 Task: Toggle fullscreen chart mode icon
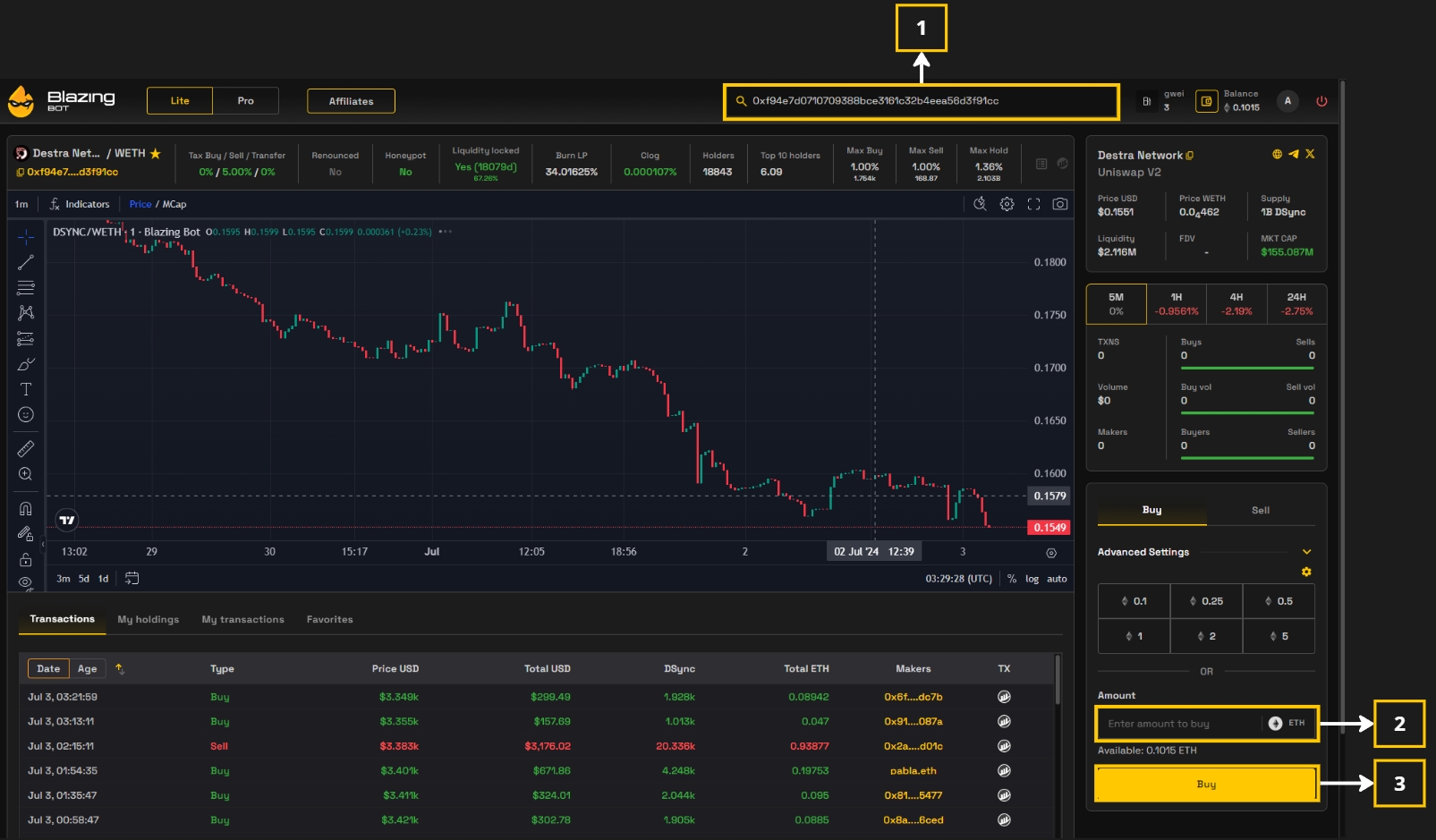tap(1033, 204)
